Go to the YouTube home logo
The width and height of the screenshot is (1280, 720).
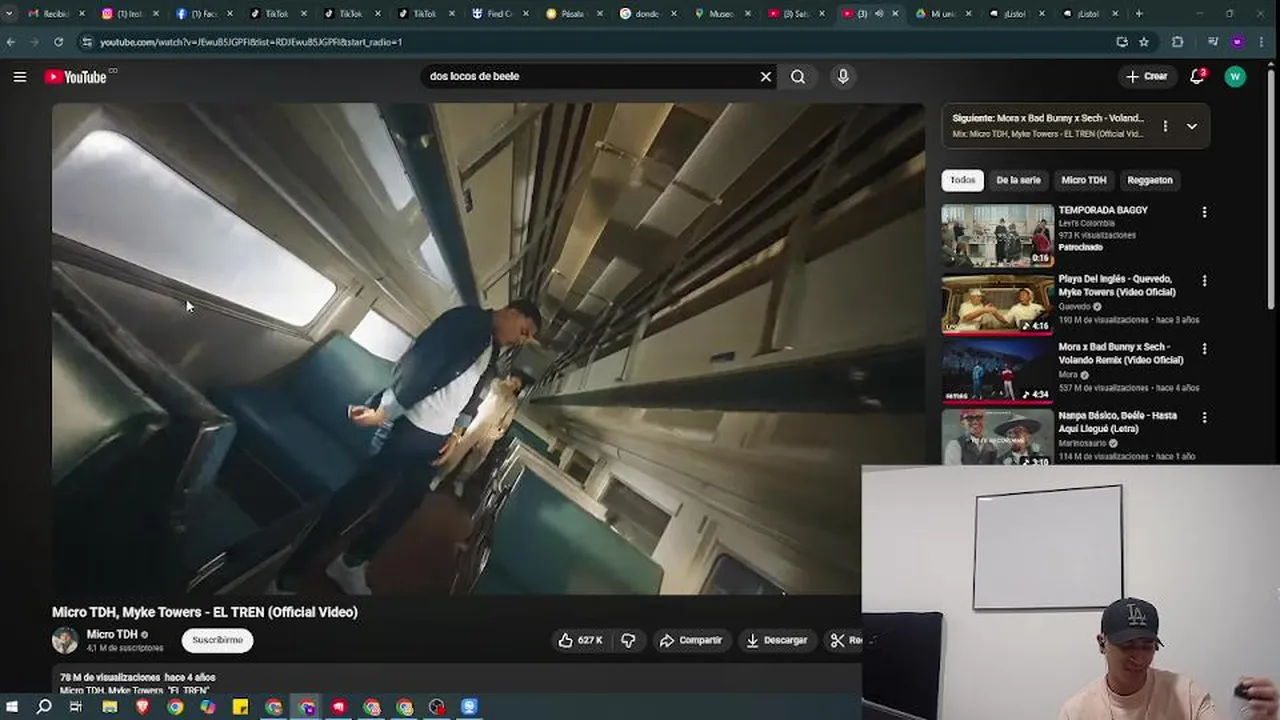coord(76,77)
